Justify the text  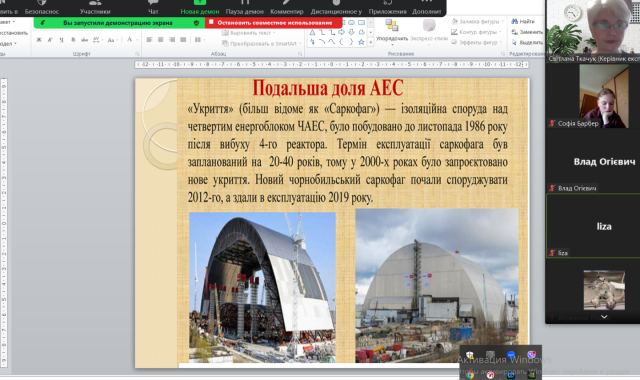point(183,40)
